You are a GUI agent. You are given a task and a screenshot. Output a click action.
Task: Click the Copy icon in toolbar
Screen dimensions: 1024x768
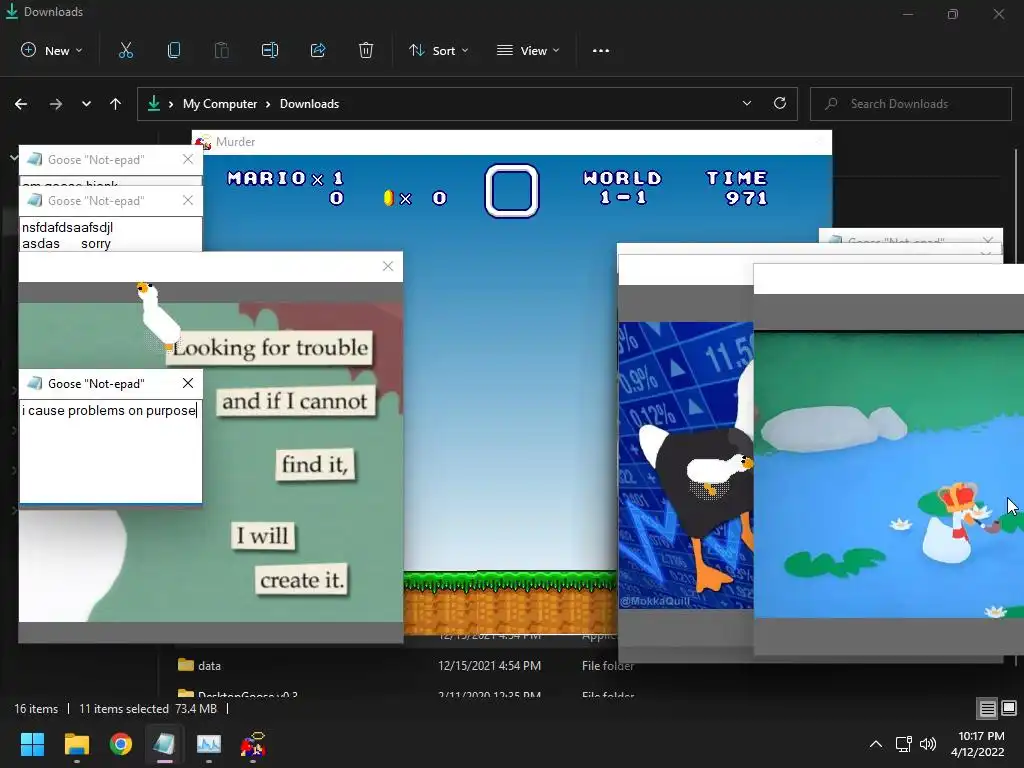174,50
